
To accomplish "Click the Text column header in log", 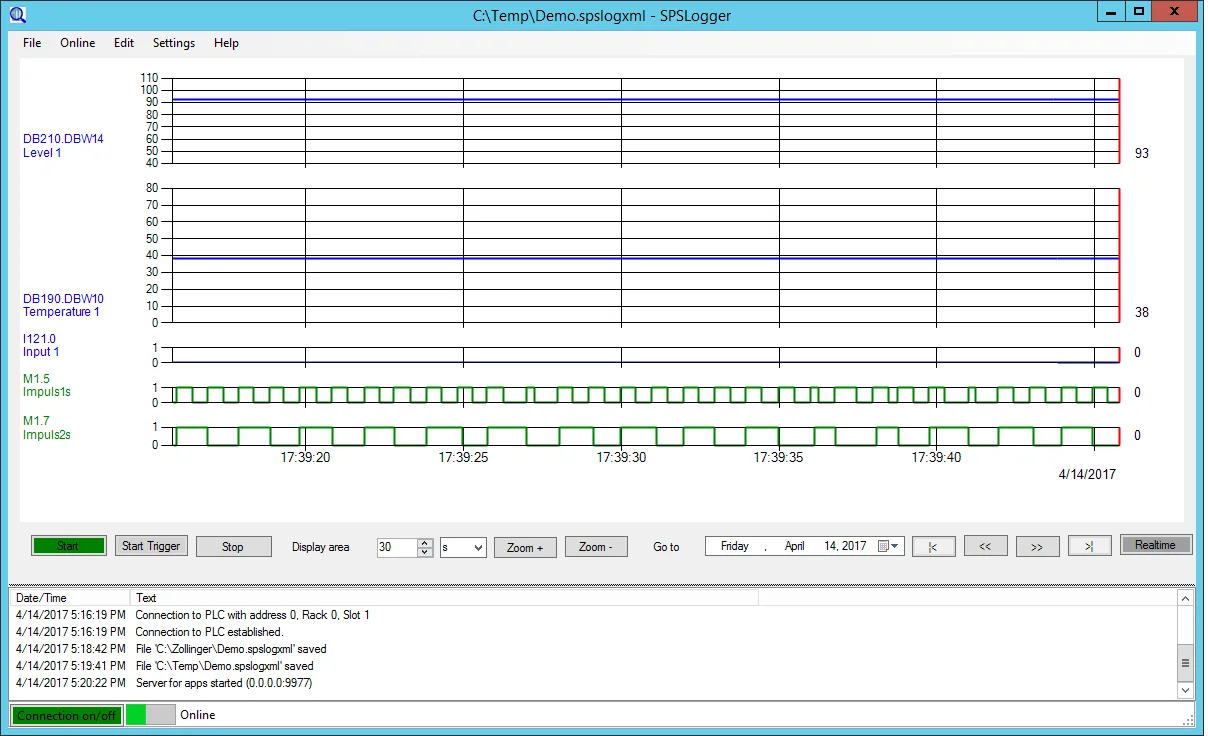I will pos(444,598).
